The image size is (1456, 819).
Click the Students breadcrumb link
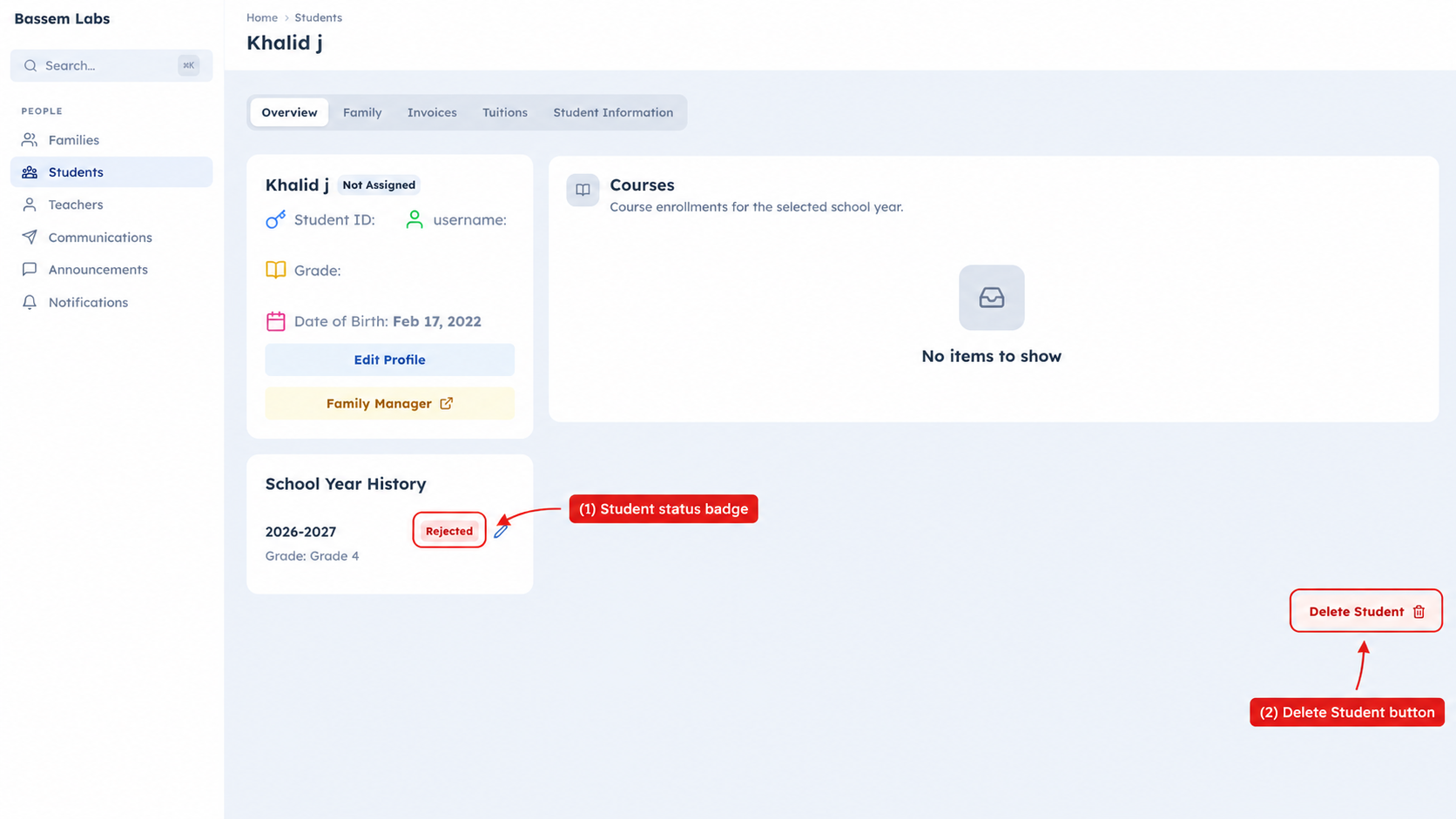[318, 17]
